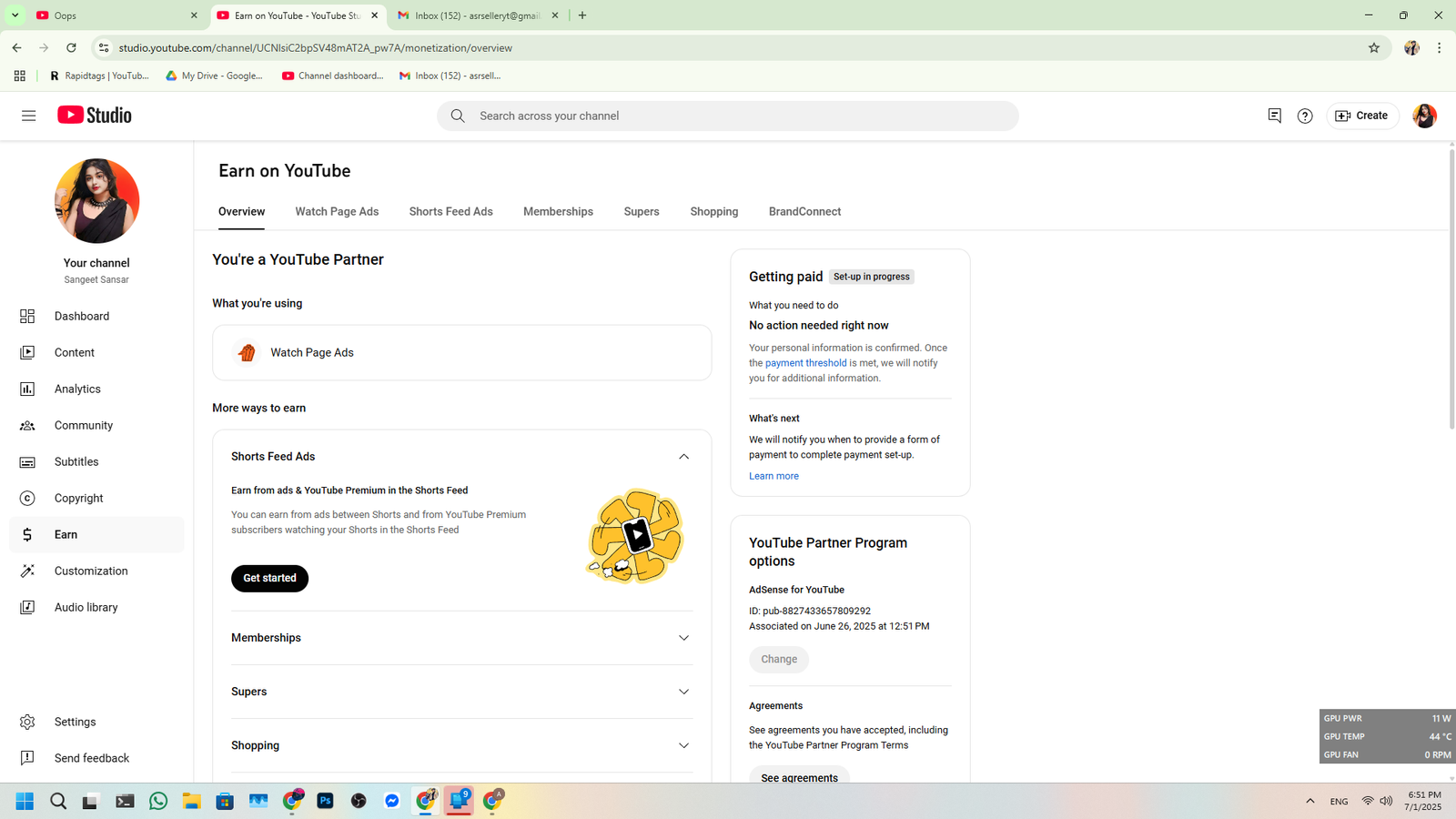The height and width of the screenshot is (819, 1456).
Task: Open the Channel dashboard bookmark
Action: tap(333, 76)
